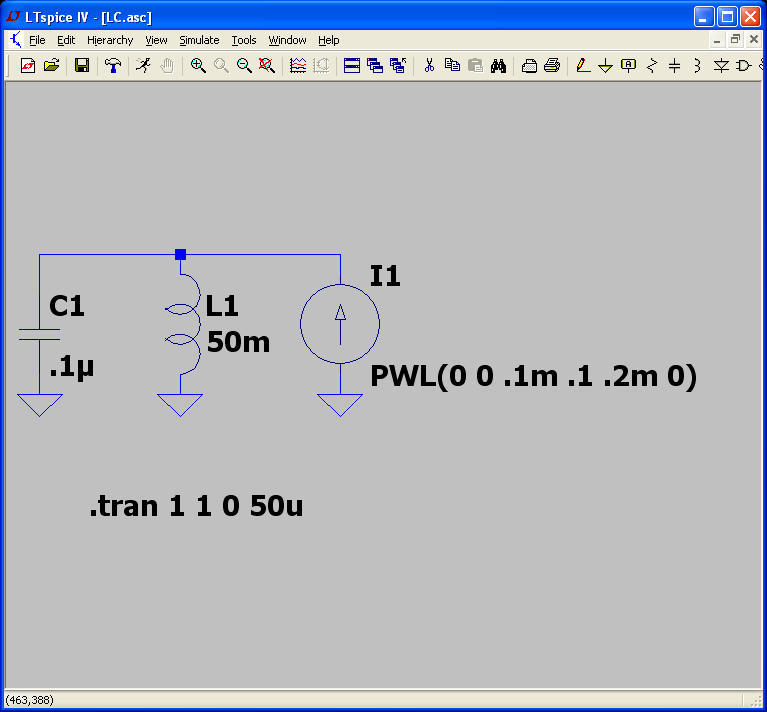Click the Cut scissors icon
Viewport: 767px width, 712px height.
[x=429, y=66]
